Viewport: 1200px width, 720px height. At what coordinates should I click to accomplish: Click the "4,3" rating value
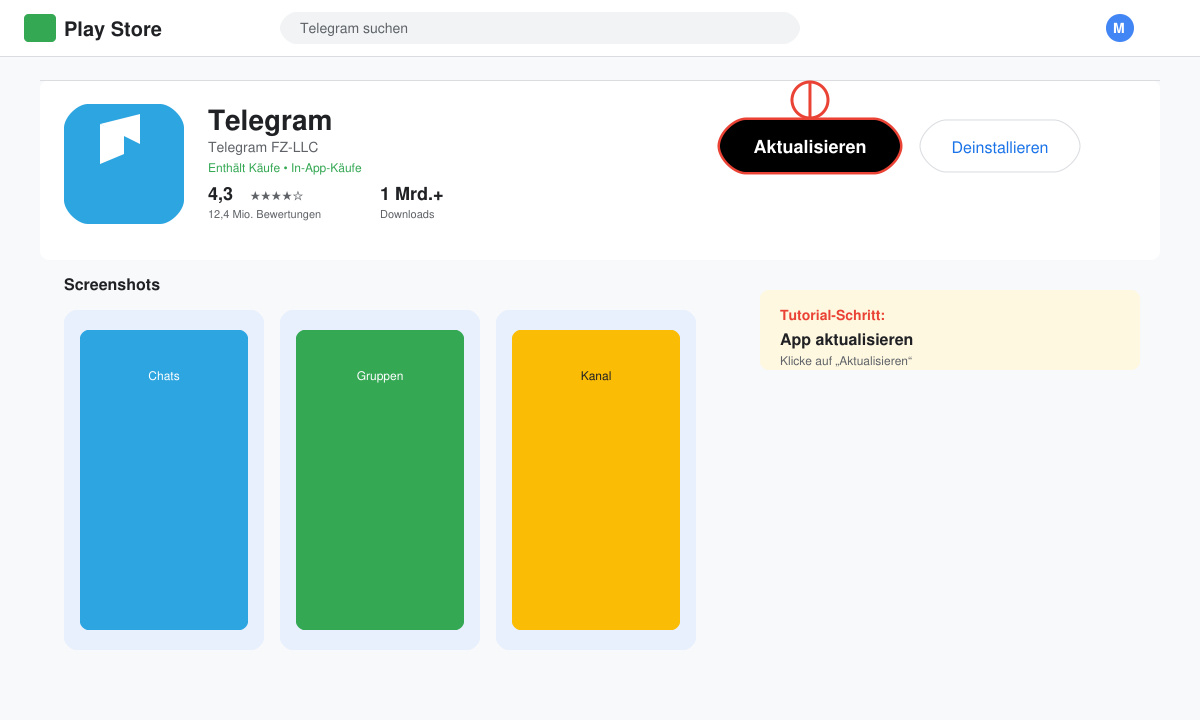pos(220,194)
